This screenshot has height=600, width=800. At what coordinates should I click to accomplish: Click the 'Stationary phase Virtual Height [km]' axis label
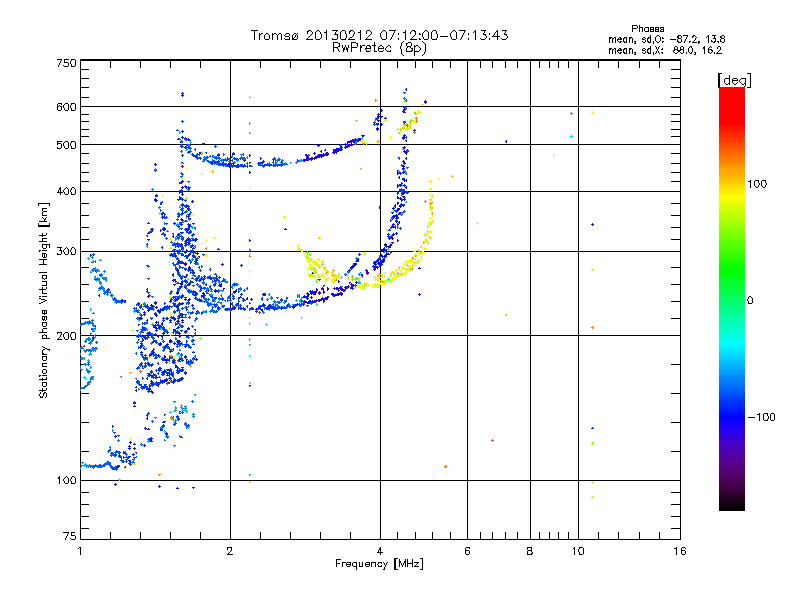pos(44,300)
